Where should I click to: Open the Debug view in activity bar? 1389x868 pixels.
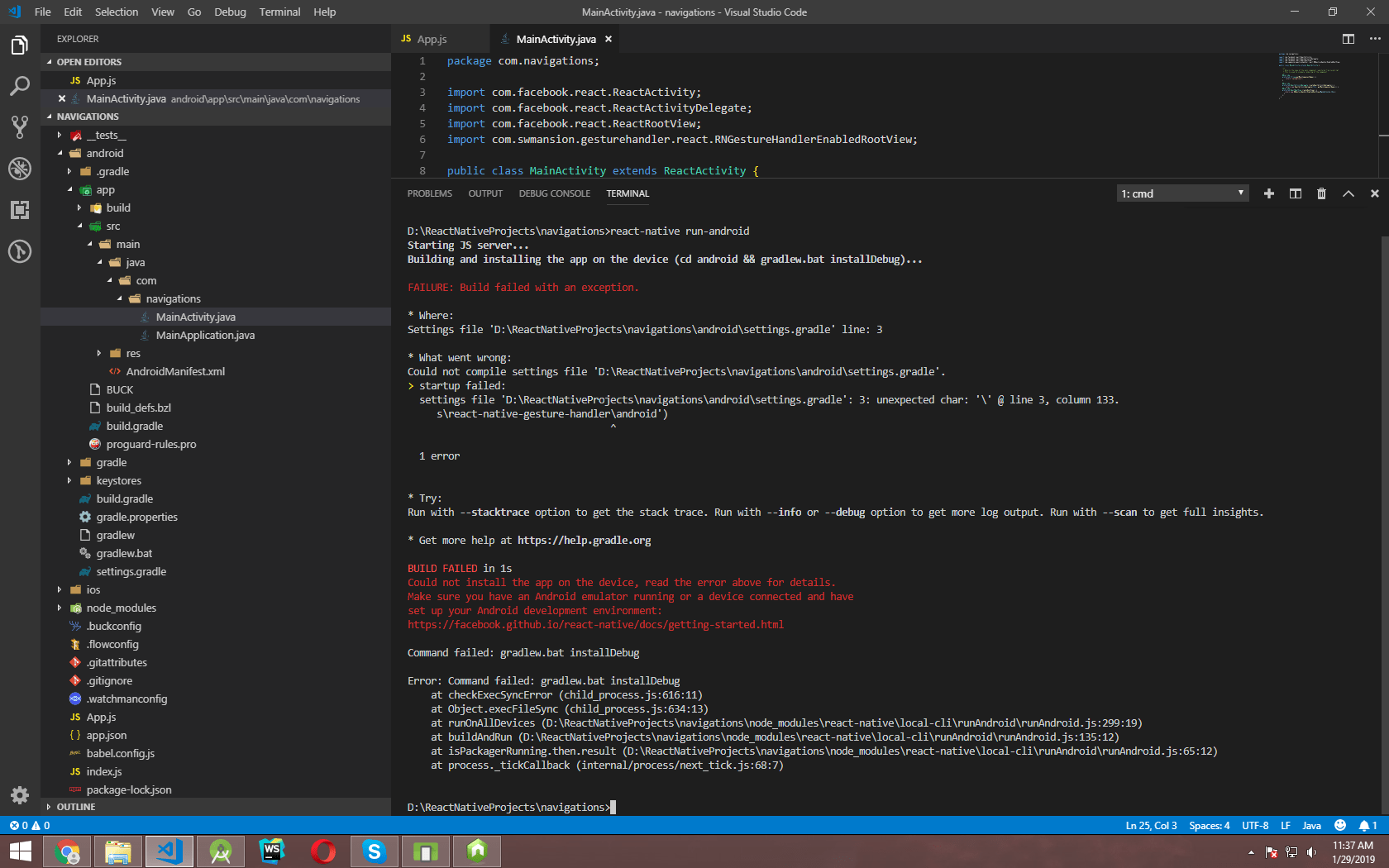20,169
